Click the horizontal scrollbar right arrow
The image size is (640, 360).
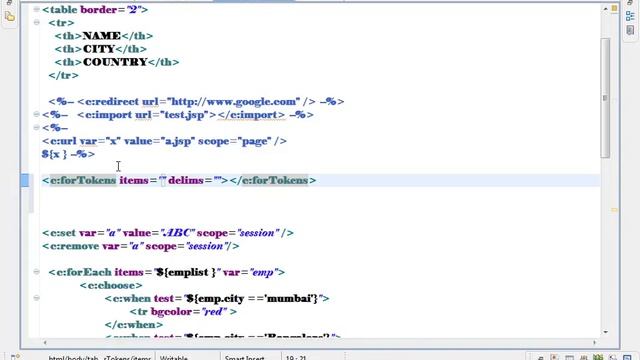tap(595, 342)
